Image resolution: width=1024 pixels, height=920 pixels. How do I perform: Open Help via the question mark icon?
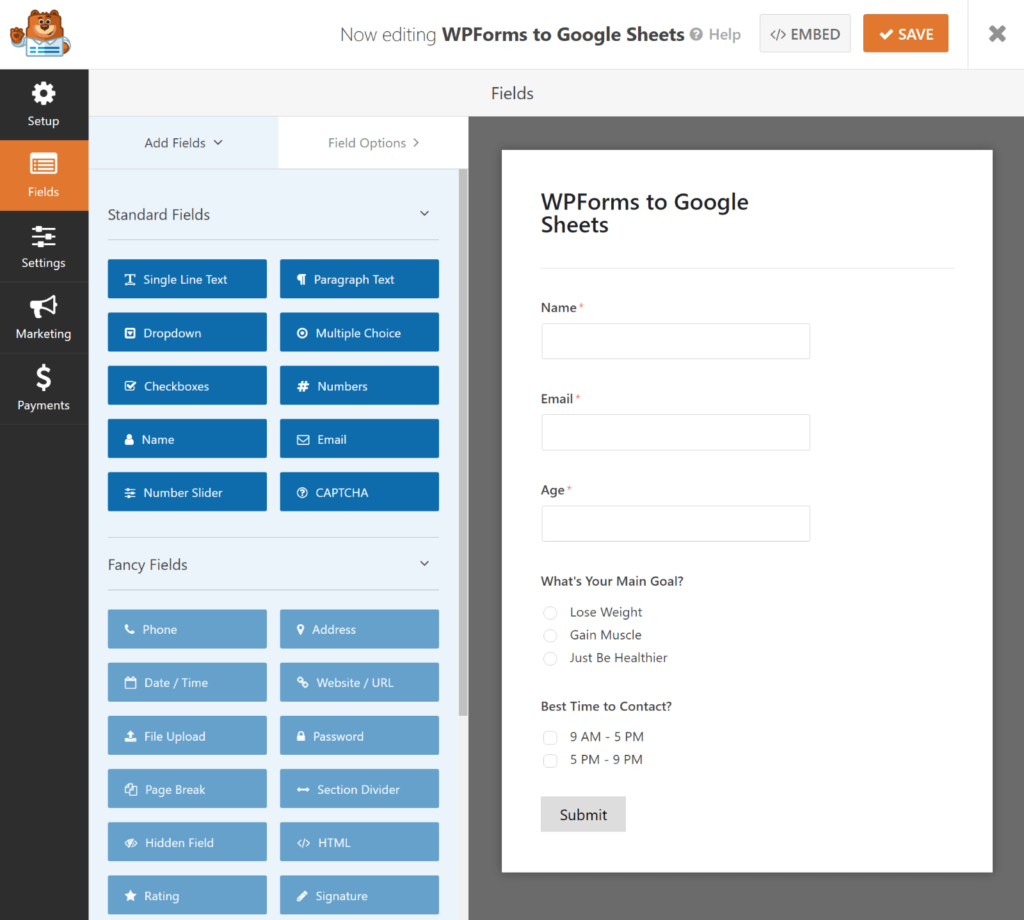click(699, 34)
